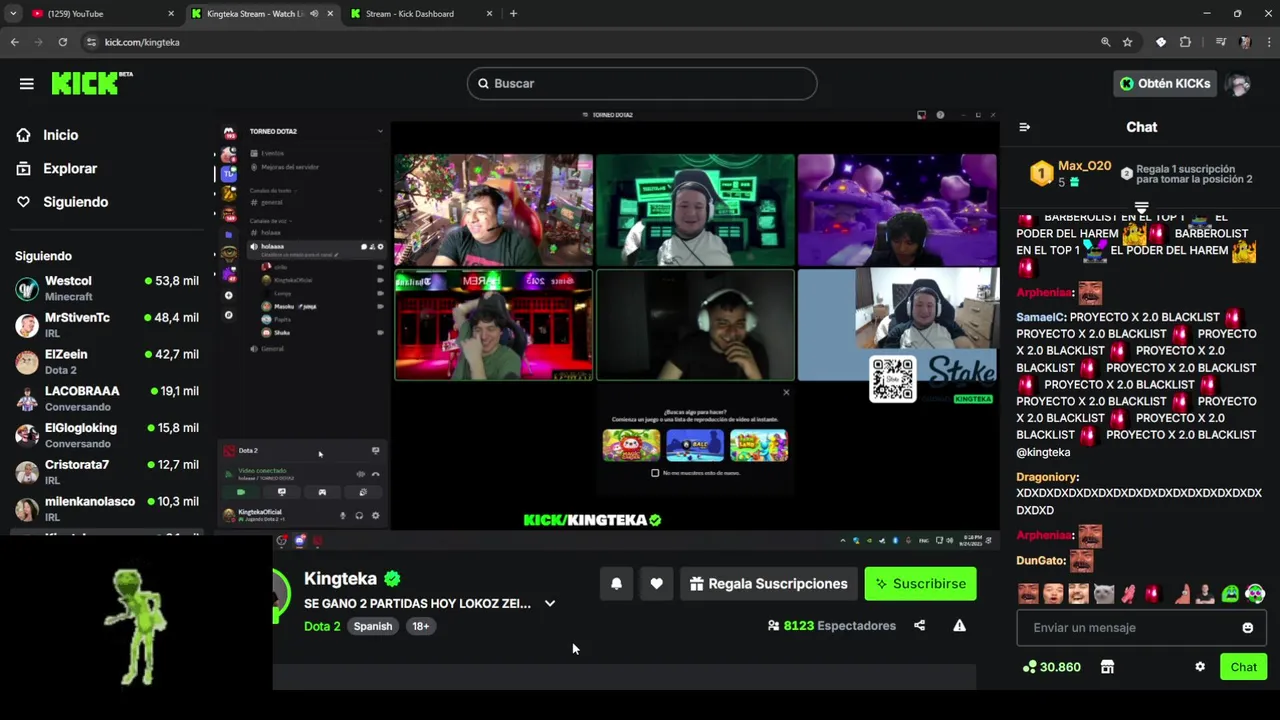This screenshot has height=720, width=1280.
Task: Click the 18+ tag
Action: [x=421, y=626]
